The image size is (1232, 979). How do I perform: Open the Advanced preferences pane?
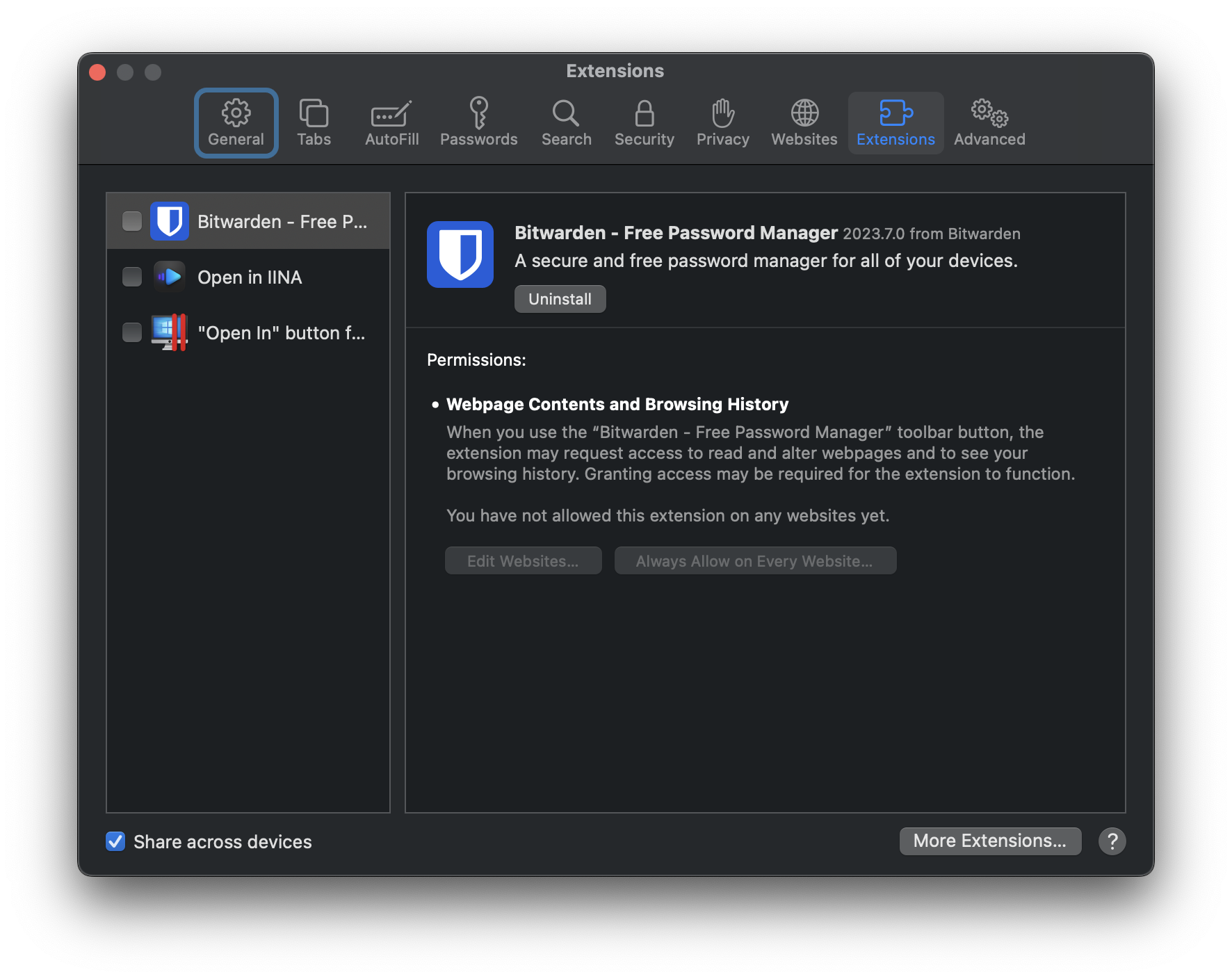tap(990, 123)
